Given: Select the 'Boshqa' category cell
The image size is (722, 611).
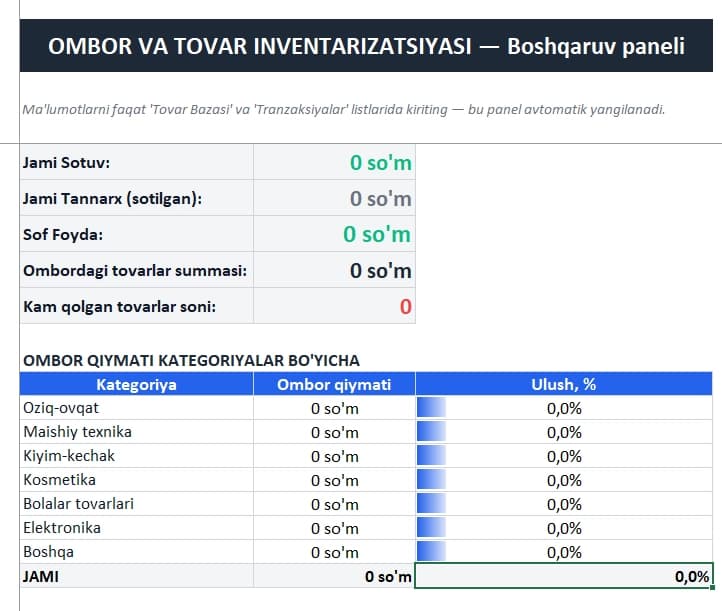Looking at the screenshot, I should click(137, 552).
